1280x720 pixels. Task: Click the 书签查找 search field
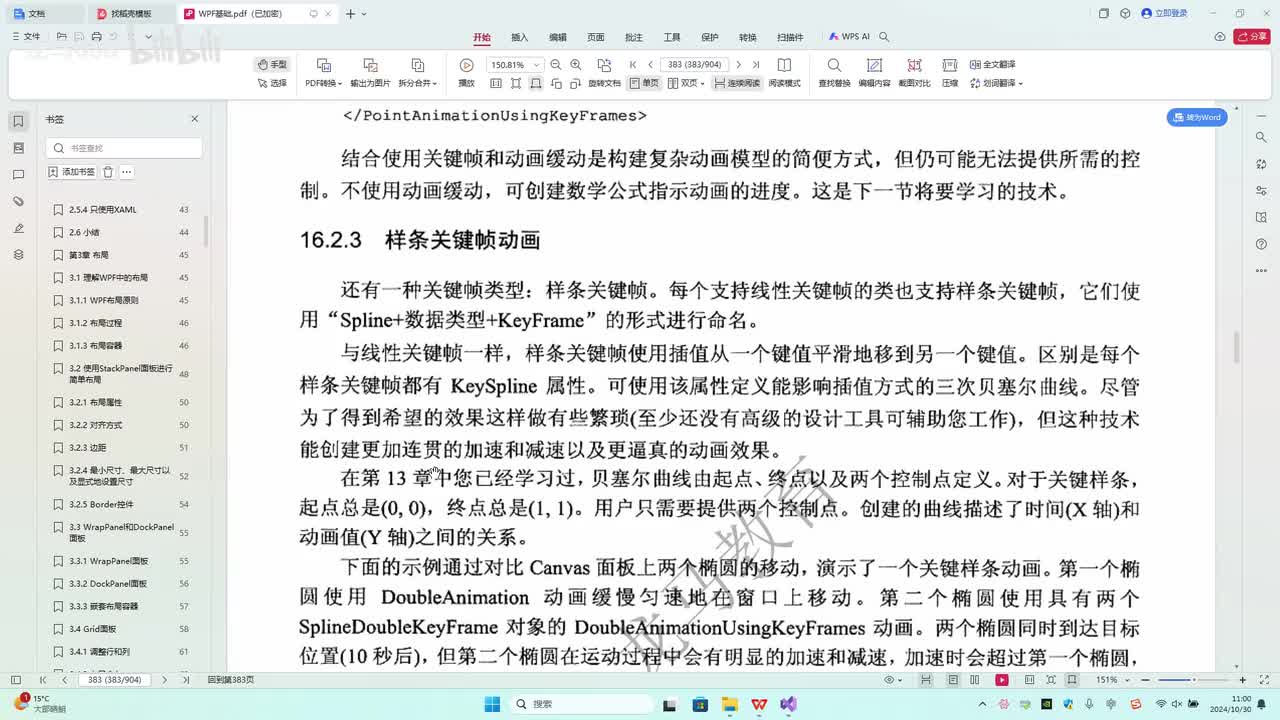click(x=125, y=148)
